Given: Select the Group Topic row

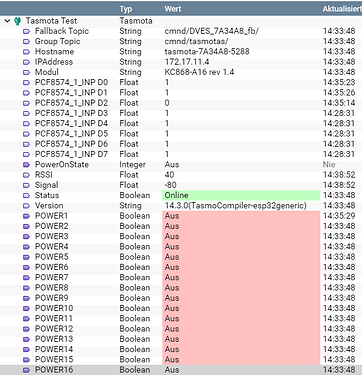Looking at the screenshot, I should [181, 42].
